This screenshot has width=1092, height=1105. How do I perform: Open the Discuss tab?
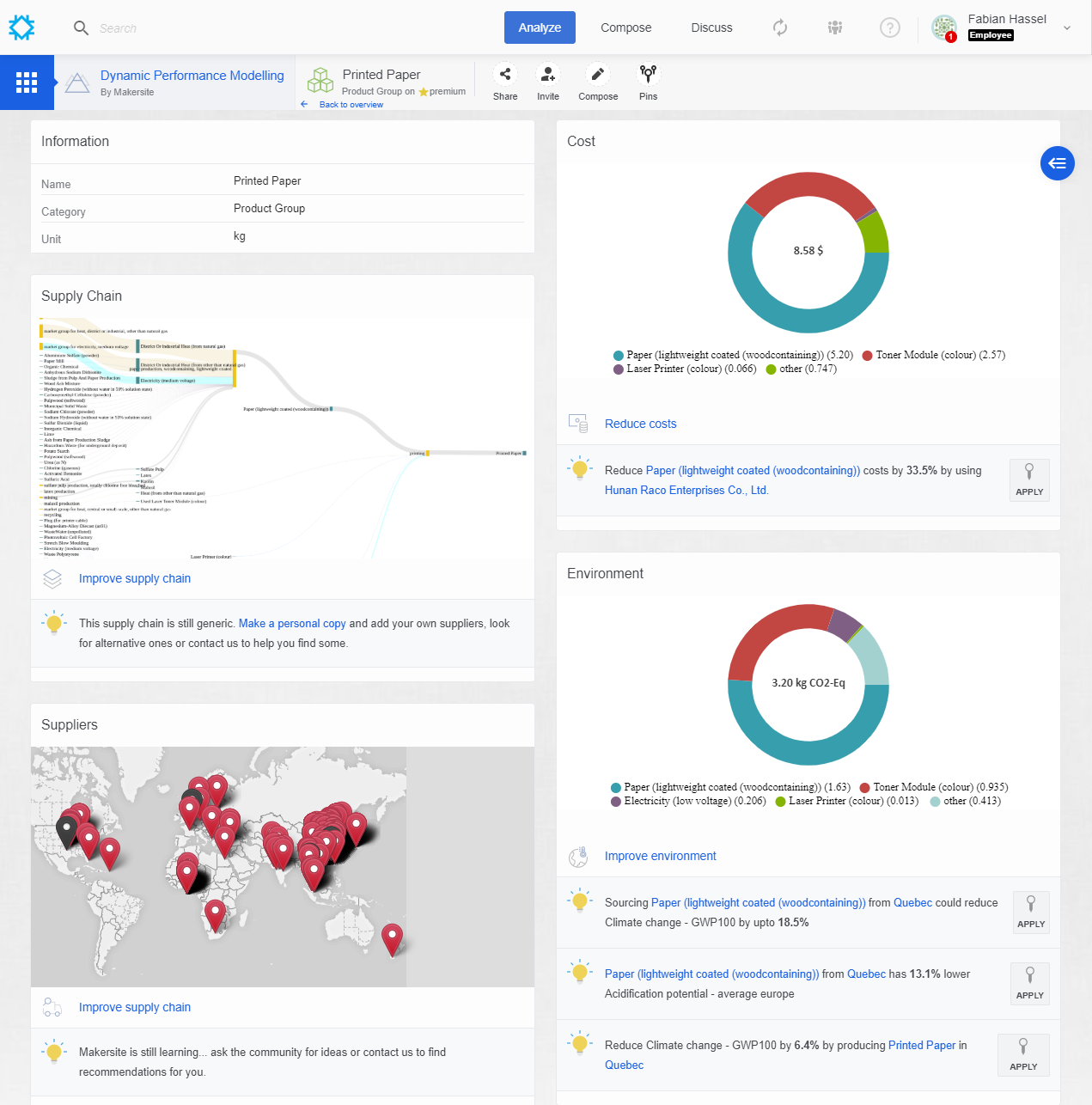[x=711, y=27]
